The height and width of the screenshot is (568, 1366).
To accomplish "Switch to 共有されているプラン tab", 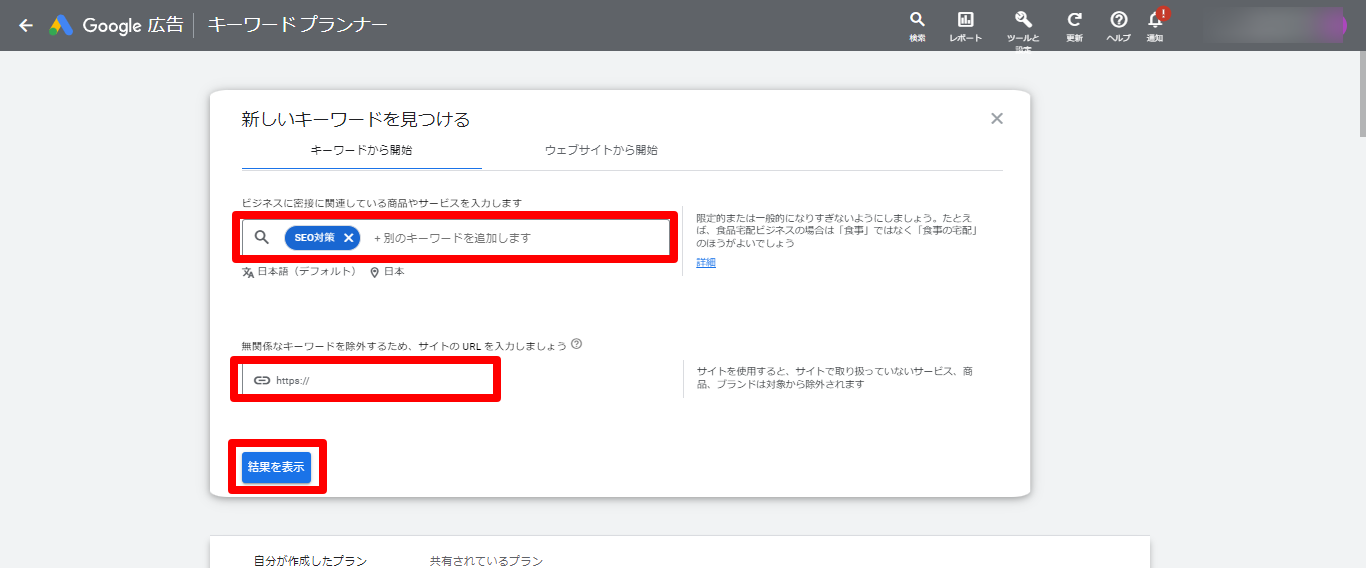I will pos(486,561).
